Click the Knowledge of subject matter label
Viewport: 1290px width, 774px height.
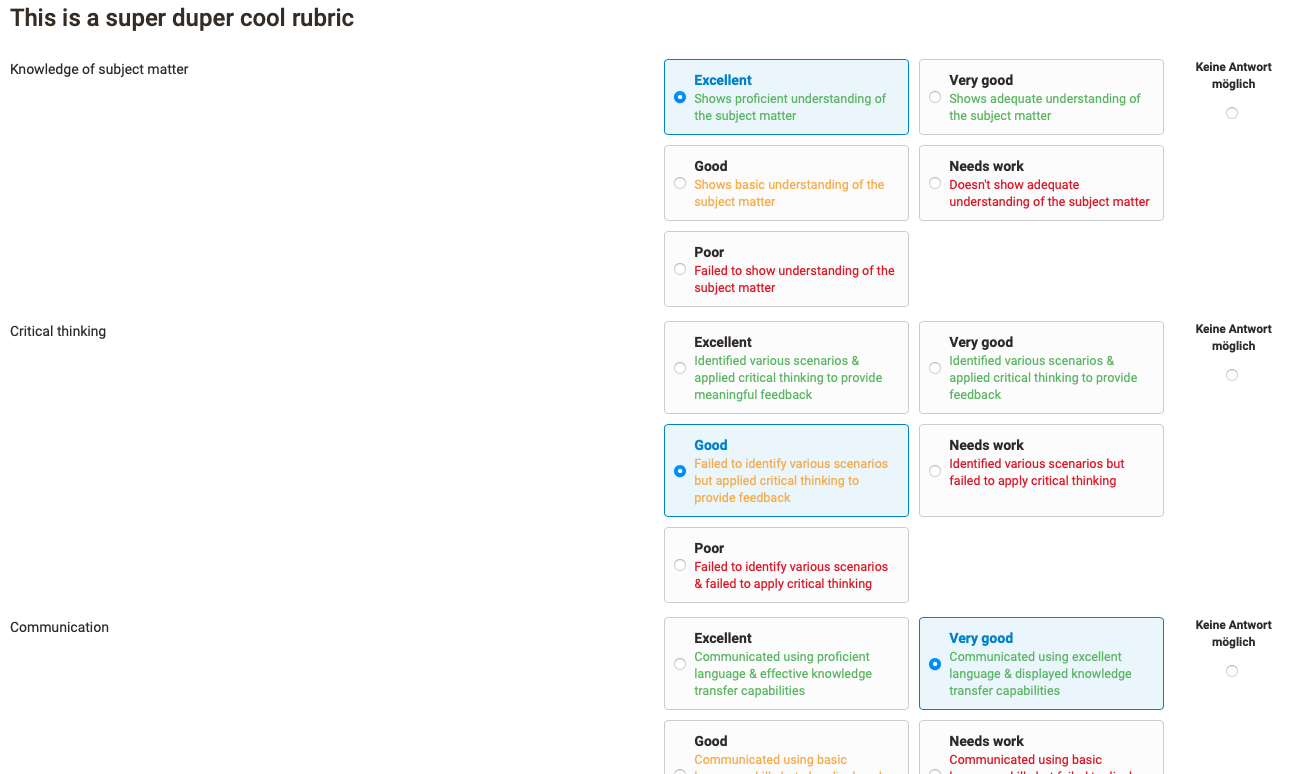click(x=99, y=69)
